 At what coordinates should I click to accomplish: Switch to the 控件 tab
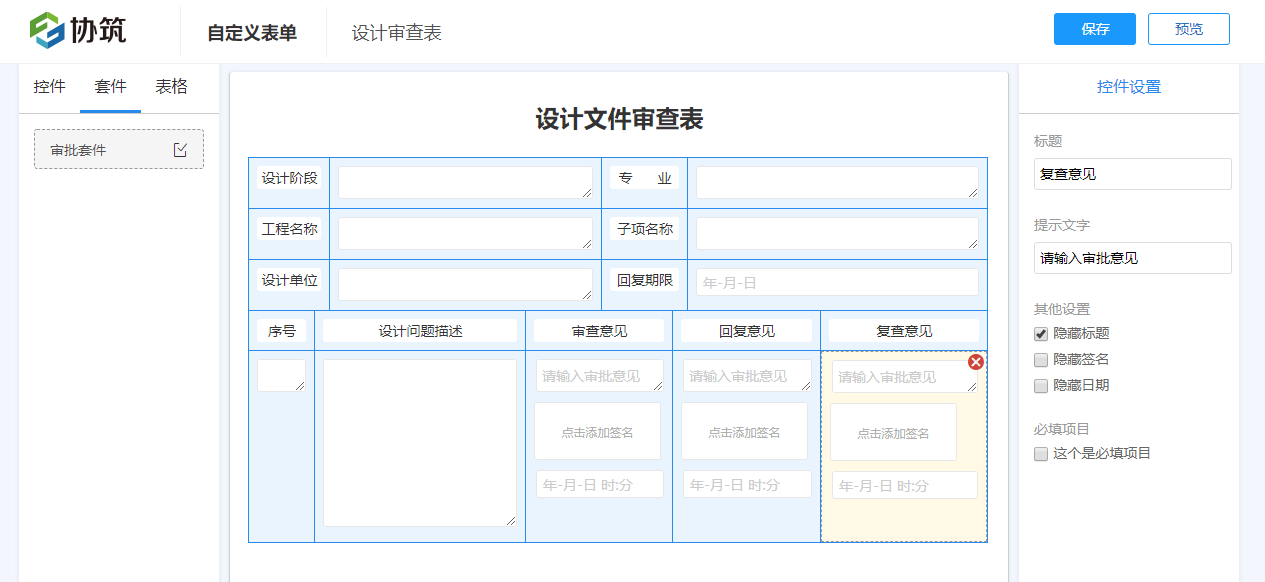click(48, 87)
